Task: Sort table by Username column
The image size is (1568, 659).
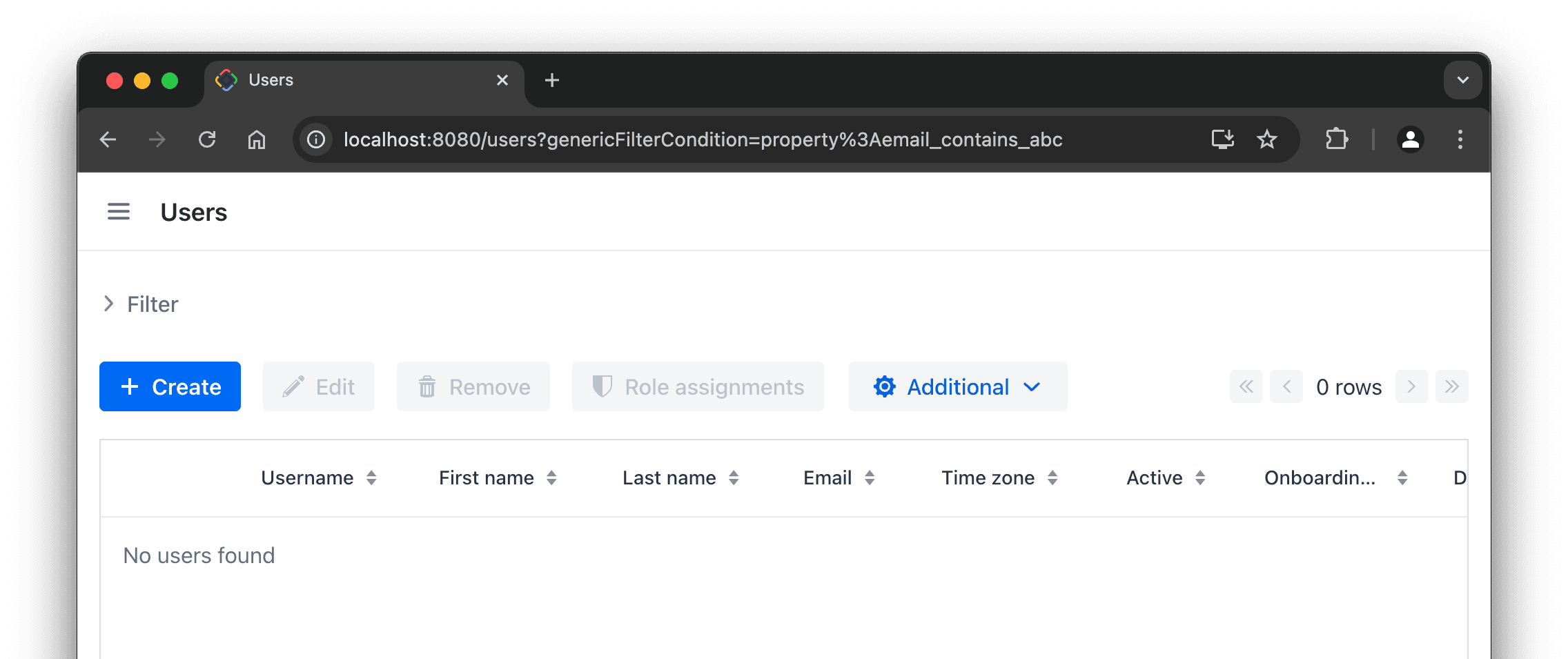Action: pos(371,478)
